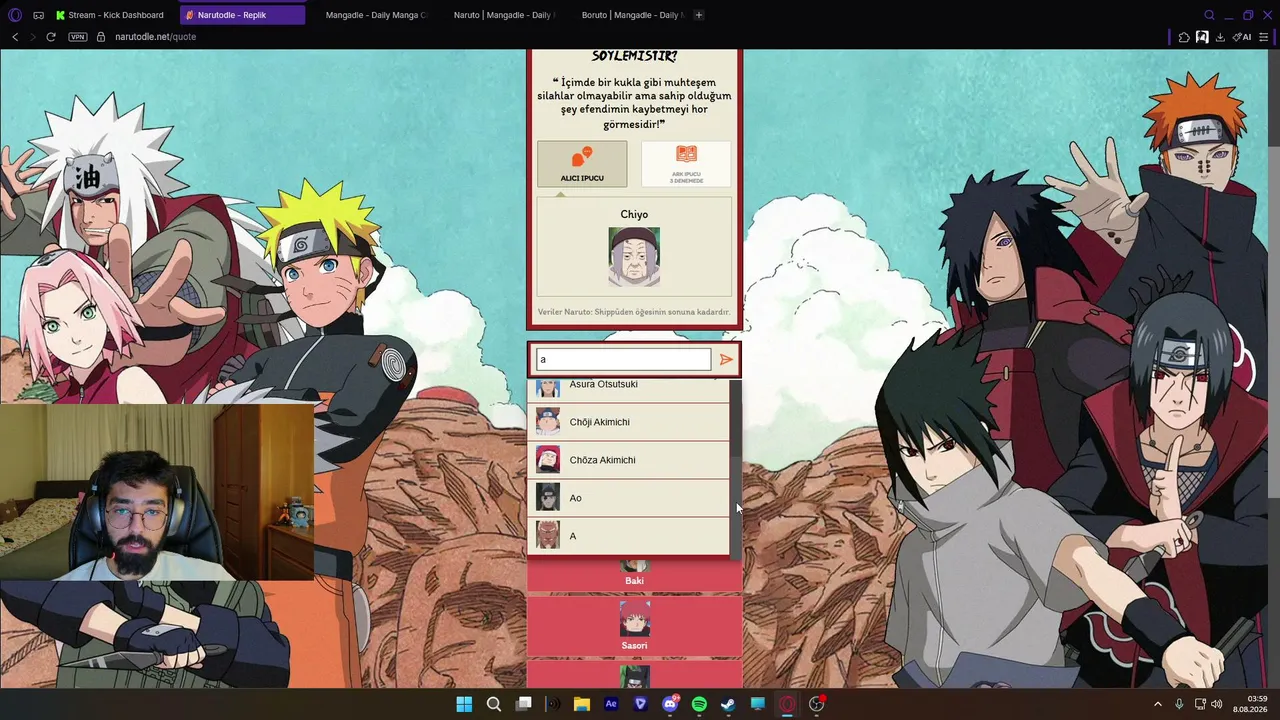Click the Baki wrong-guess card

tap(634, 574)
